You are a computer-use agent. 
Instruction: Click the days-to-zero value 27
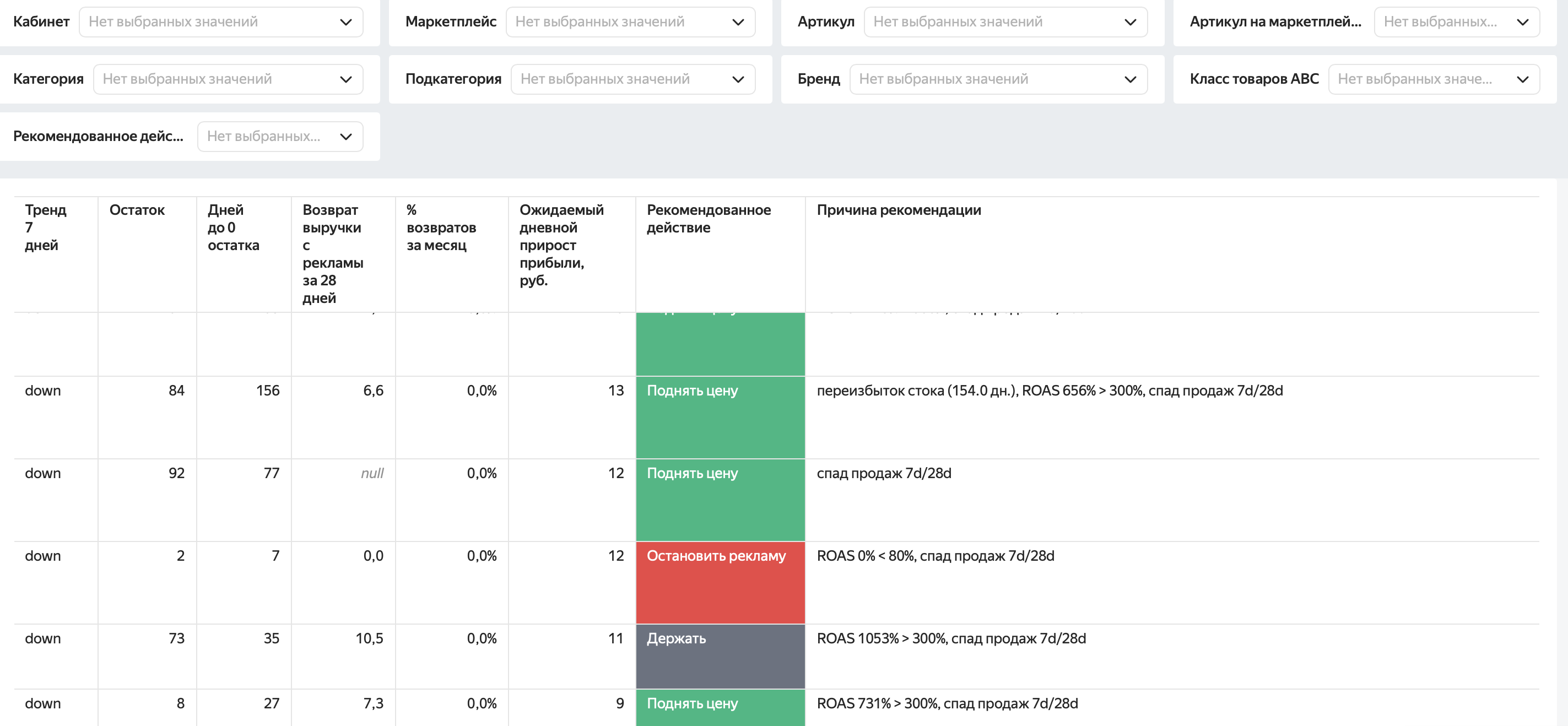(x=272, y=704)
